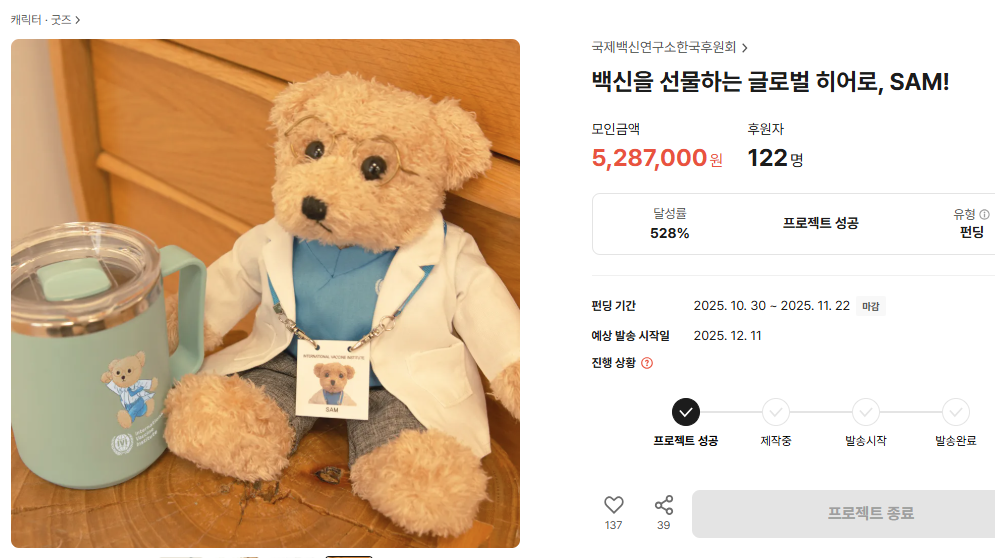
Task: Click the 발송시작 step circle
Action: 866,413
